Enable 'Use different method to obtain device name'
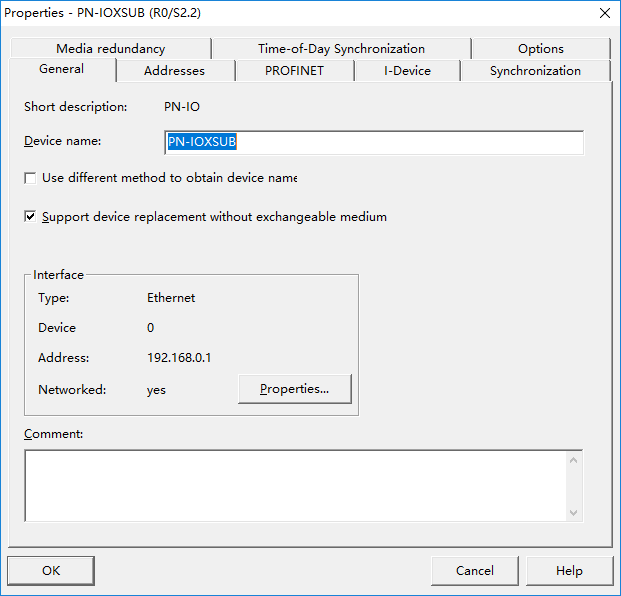This screenshot has width=621, height=596. coord(30,178)
